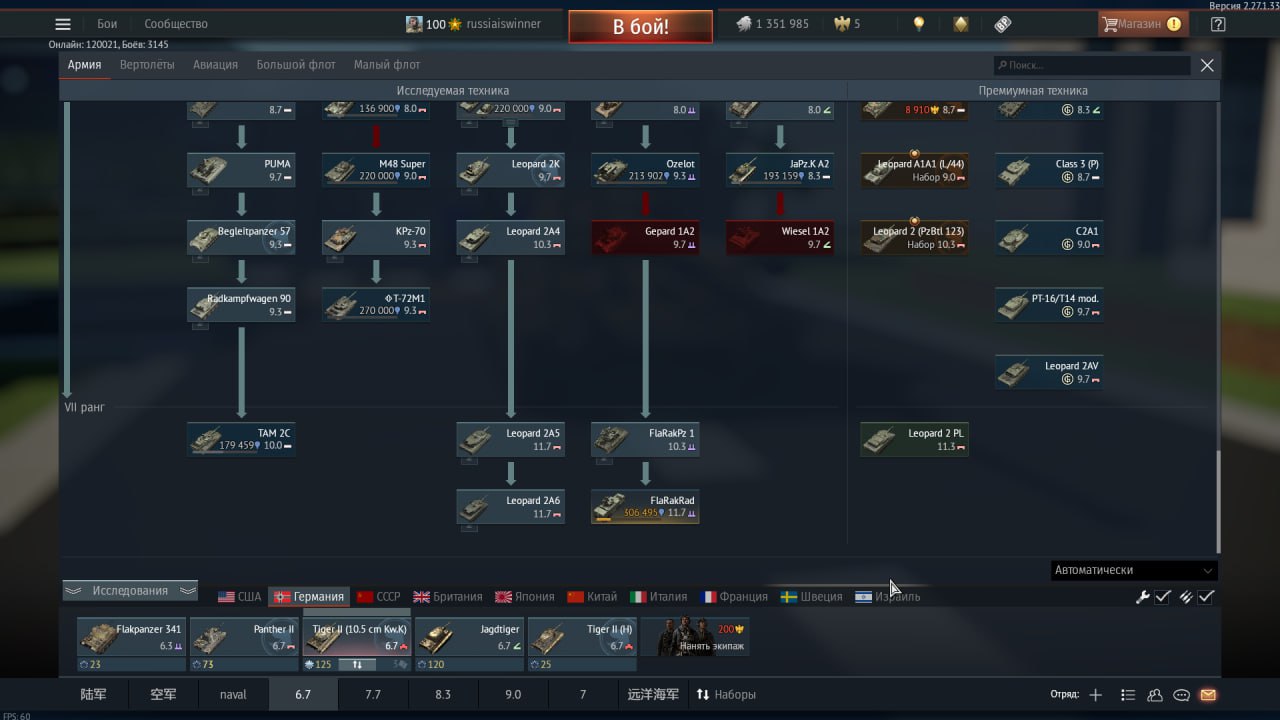1280x720 pixels.
Task: Select the 7.7 preset tab
Action: tap(373, 694)
